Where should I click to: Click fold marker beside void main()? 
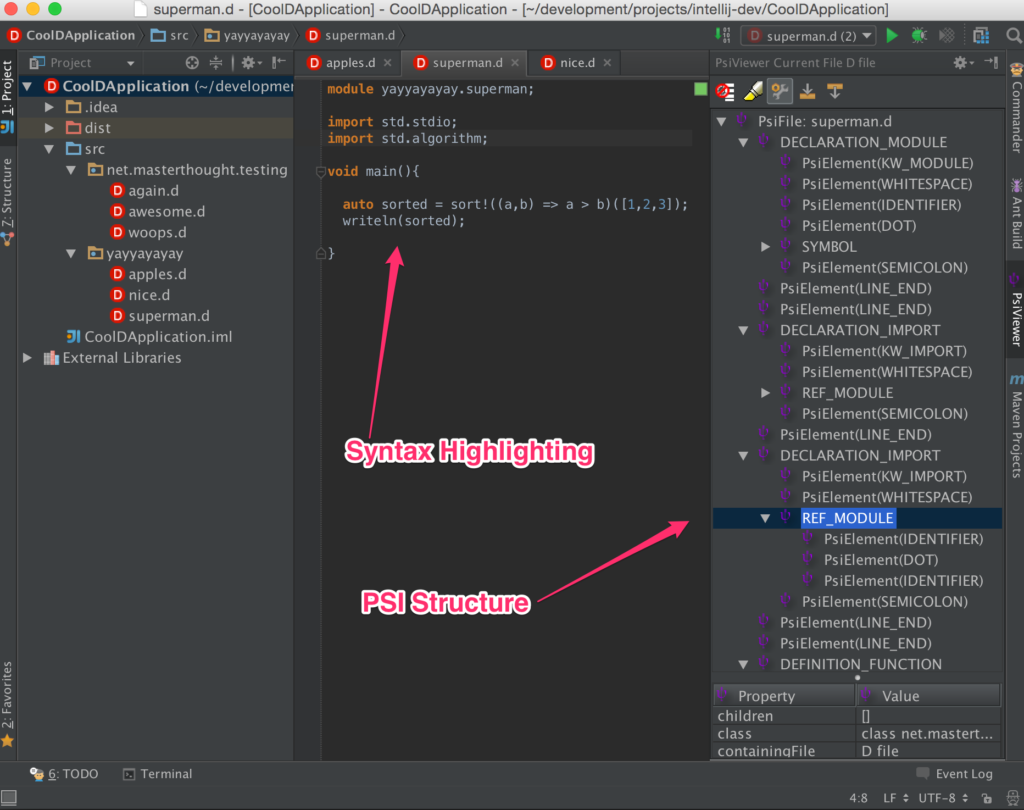[x=321, y=172]
